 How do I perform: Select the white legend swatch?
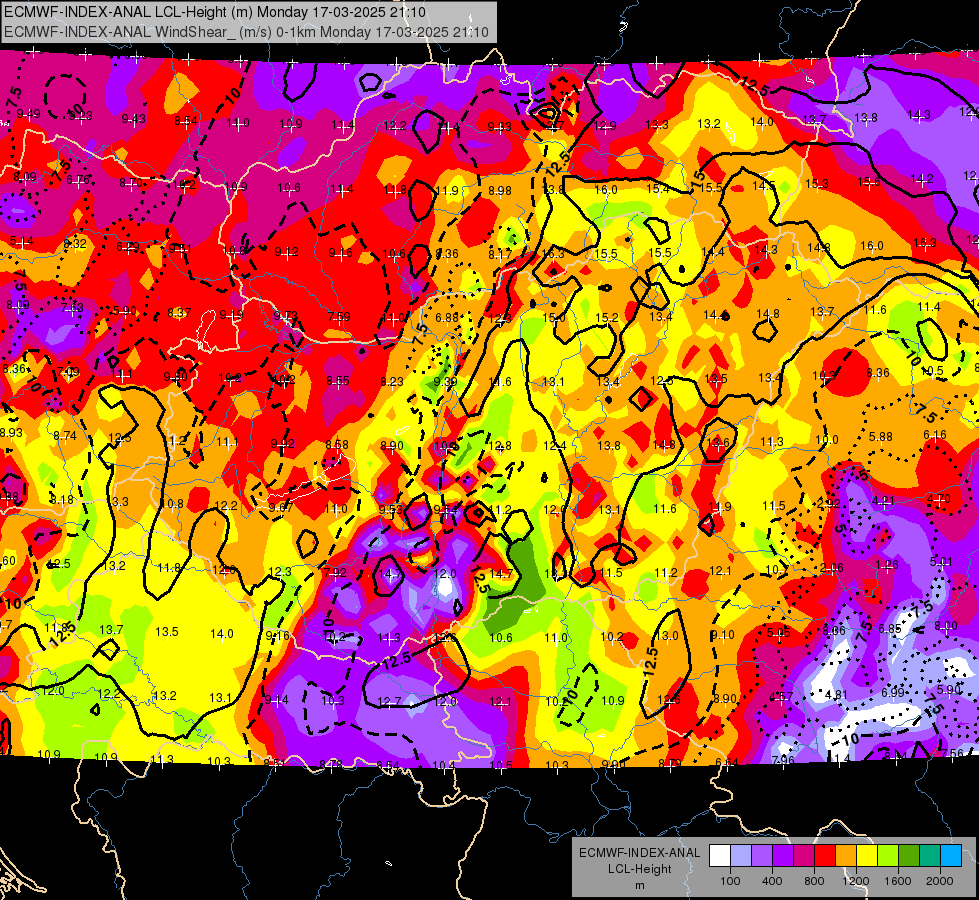point(720,856)
